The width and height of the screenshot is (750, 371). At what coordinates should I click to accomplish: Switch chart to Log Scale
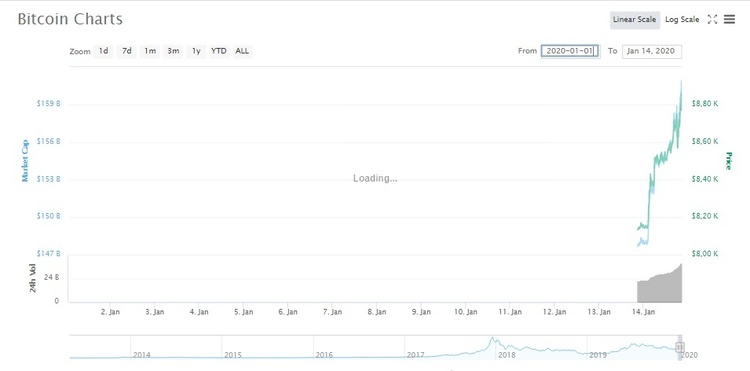point(682,20)
